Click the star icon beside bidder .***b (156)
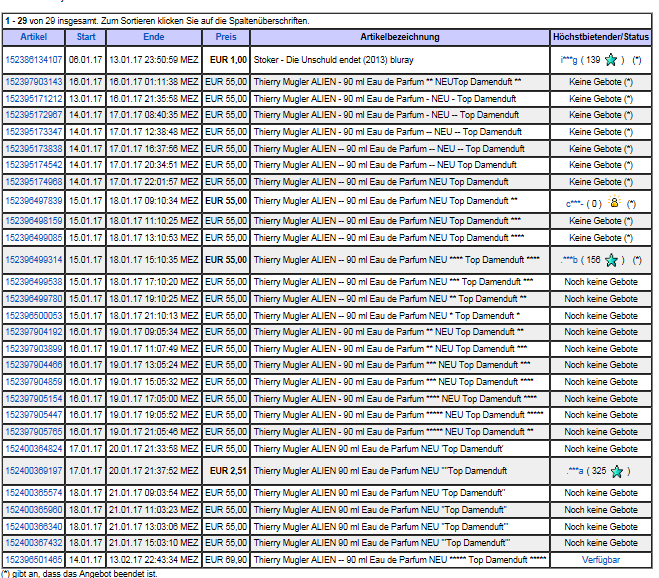Image resolution: width=659 pixels, height=578 pixels. coord(611,260)
